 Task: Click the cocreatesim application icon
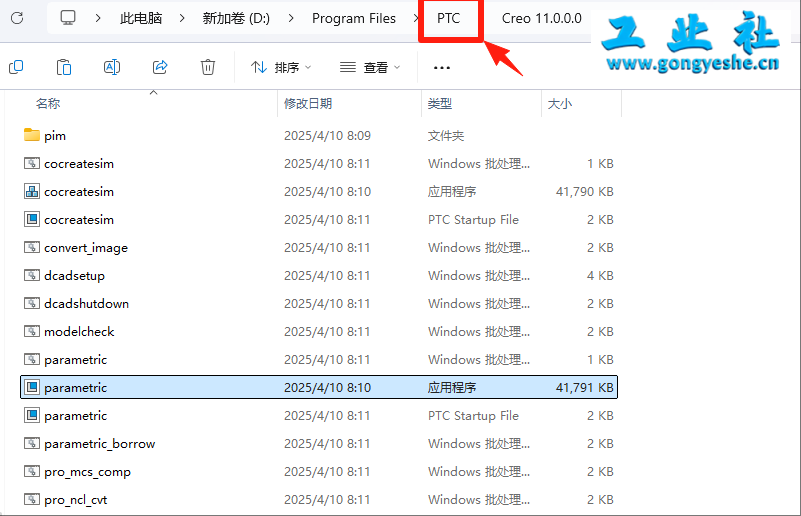pos(32,192)
